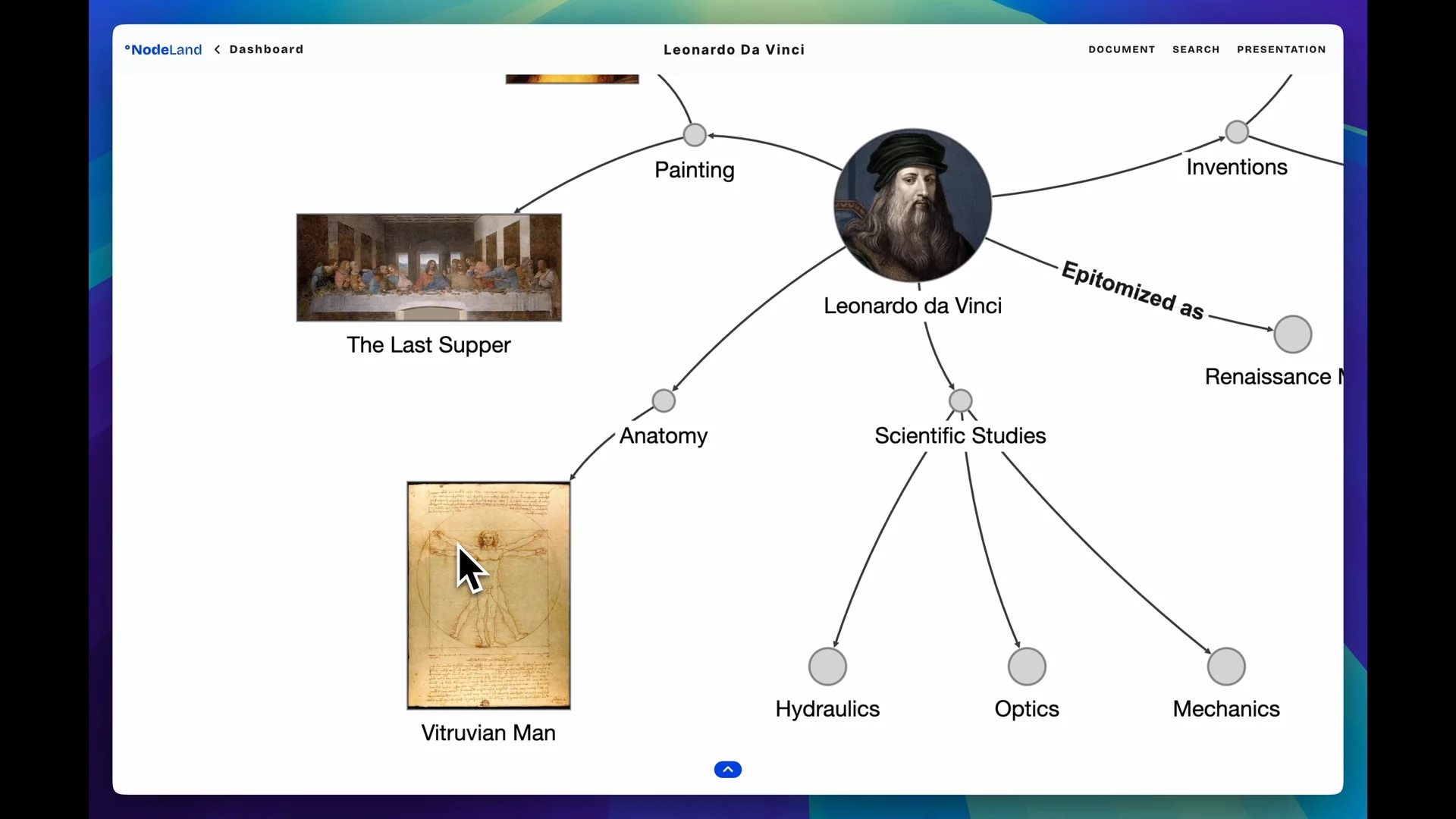Click the Scientific Studies label

click(960, 436)
